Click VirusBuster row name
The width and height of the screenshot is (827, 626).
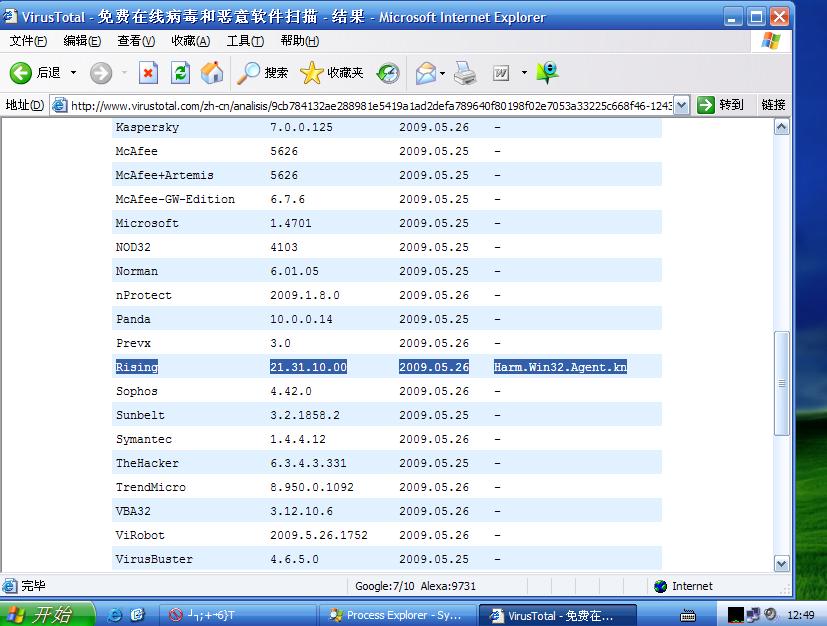tap(154, 559)
